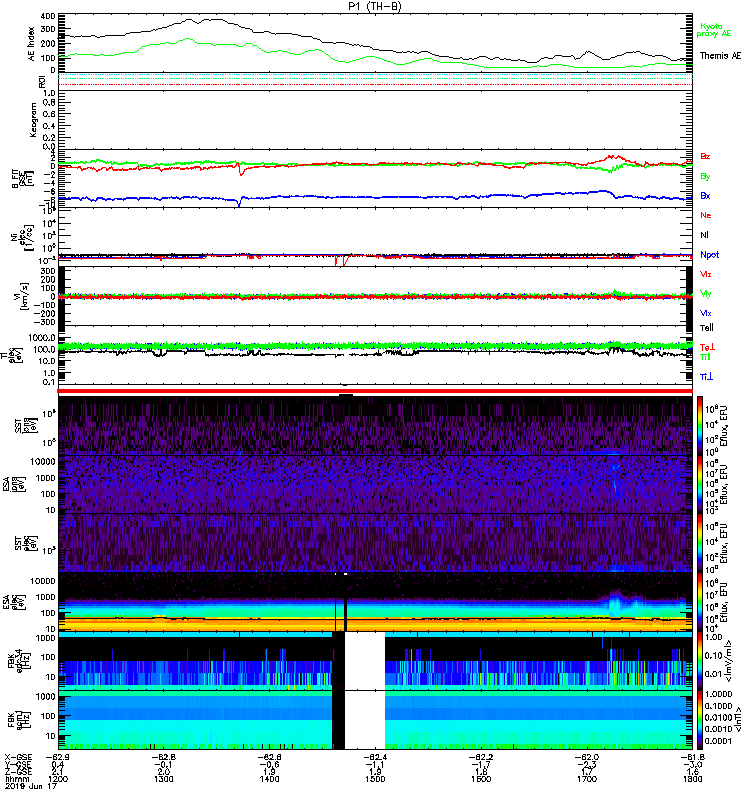Click the green By legend label
This screenshot has width=750, height=800.
(705, 177)
